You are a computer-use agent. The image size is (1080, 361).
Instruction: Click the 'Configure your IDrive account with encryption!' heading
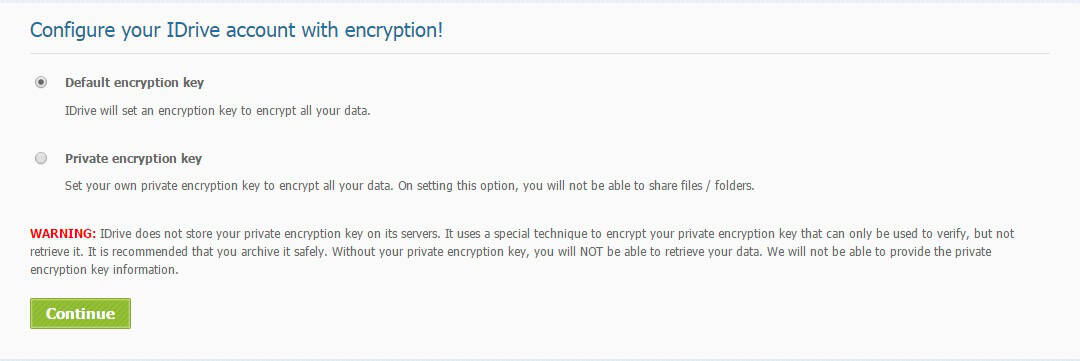click(236, 31)
